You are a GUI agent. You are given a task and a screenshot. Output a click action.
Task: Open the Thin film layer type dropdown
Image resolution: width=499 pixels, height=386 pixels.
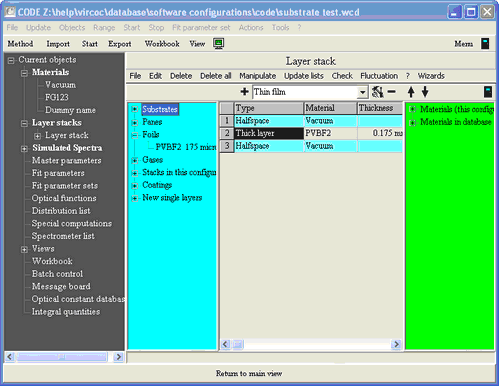coord(362,92)
